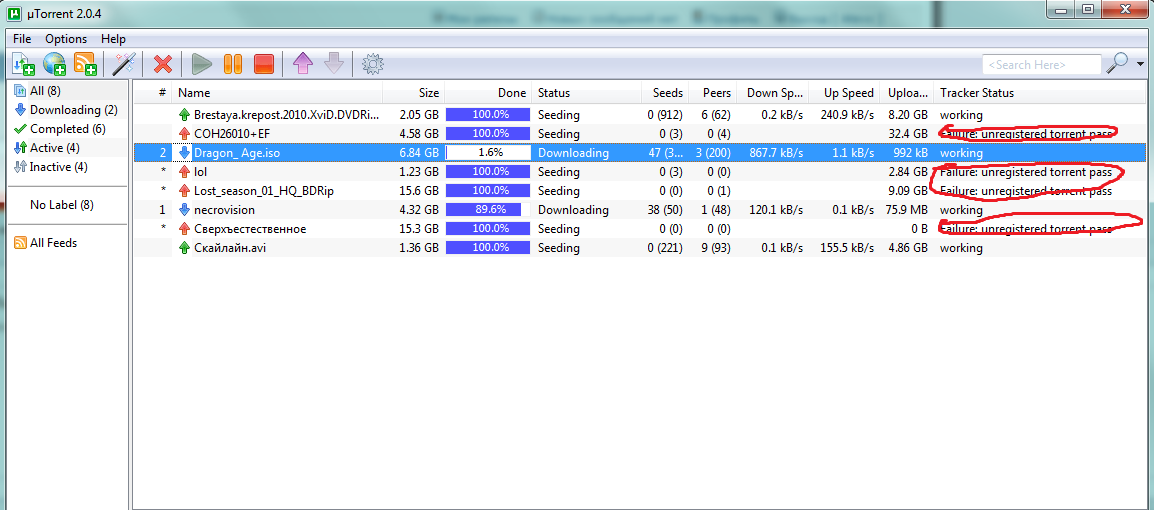Image resolution: width=1154 pixels, height=510 pixels.
Task: Click the Create New Torrent wand icon
Action: pyautogui.click(x=123, y=64)
